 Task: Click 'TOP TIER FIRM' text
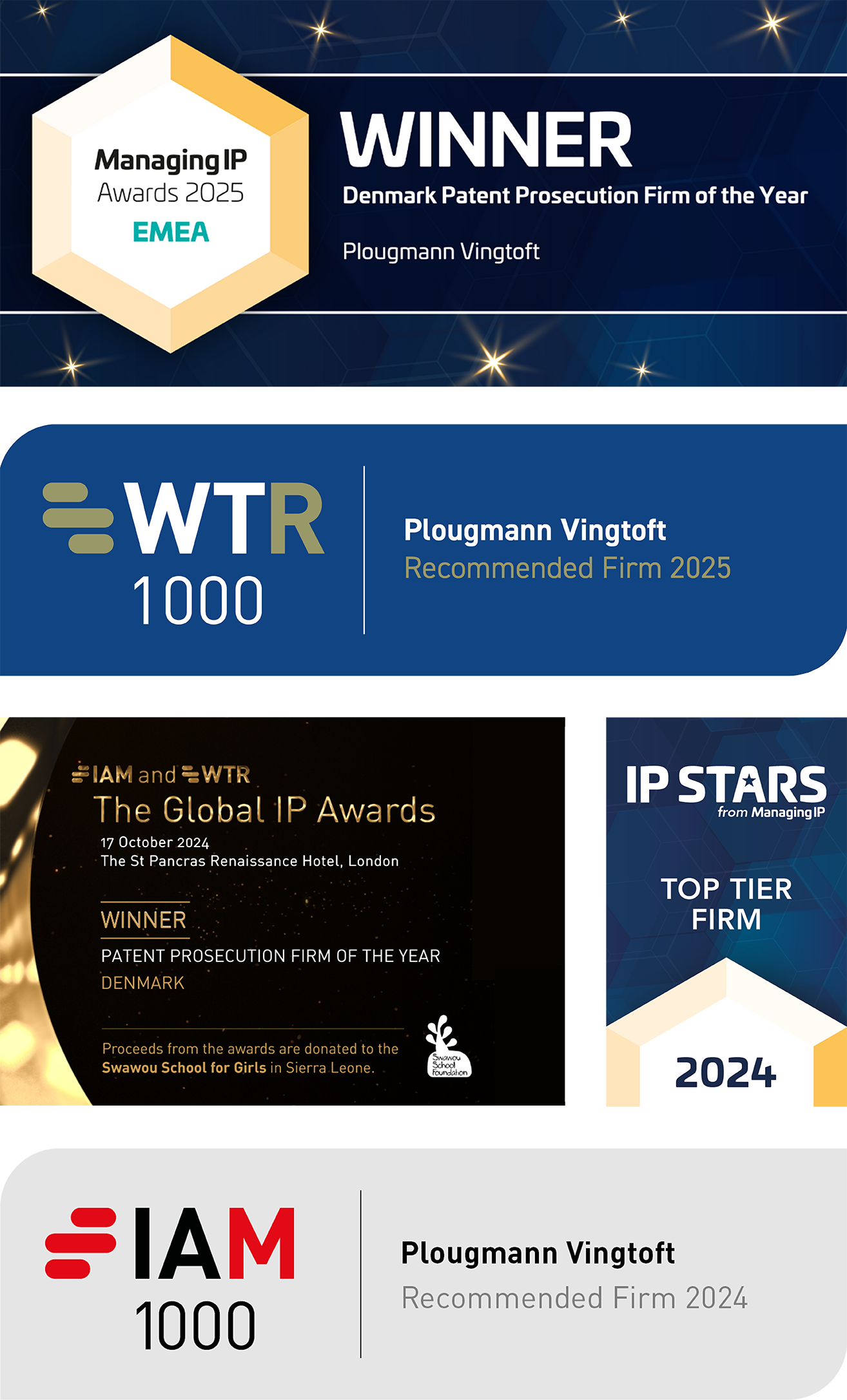[726, 904]
